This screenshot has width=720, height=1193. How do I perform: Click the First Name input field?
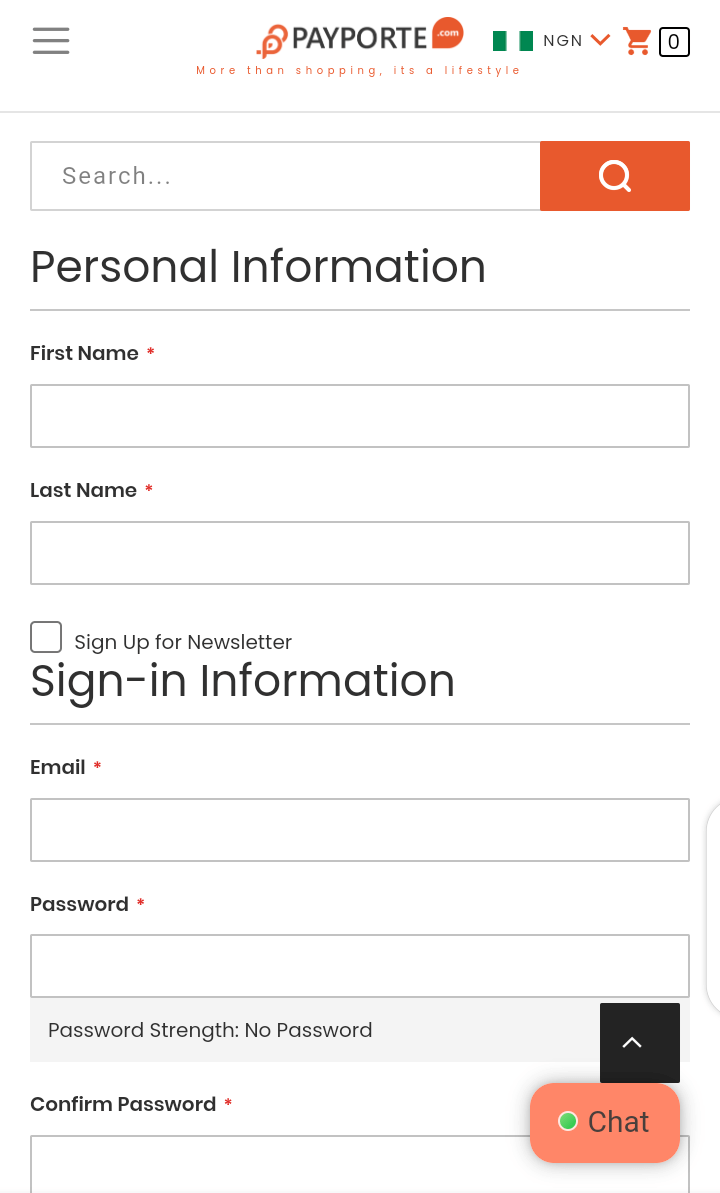[360, 416]
